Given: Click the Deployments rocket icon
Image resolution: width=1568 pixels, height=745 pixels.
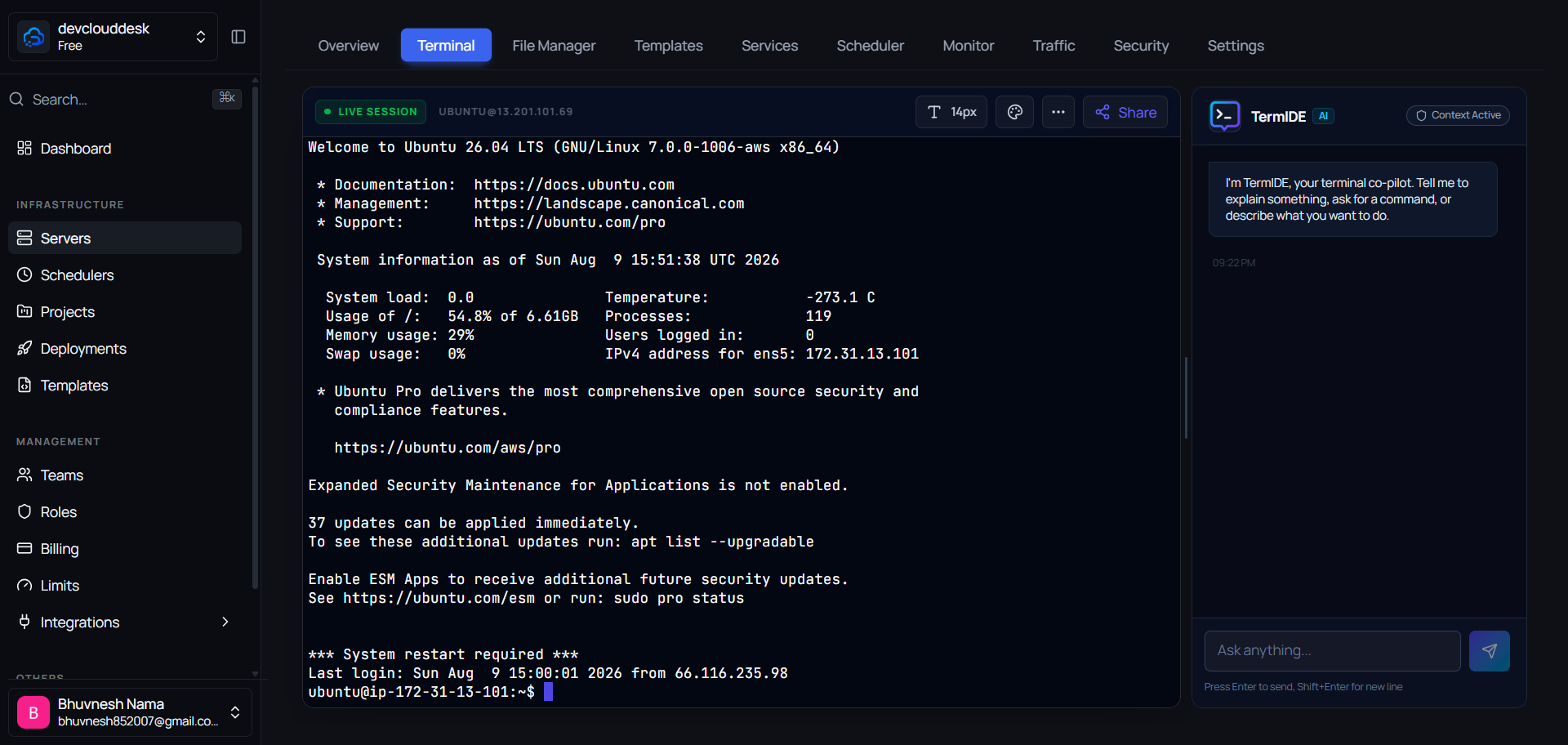Looking at the screenshot, I should [x=24, y=348].
